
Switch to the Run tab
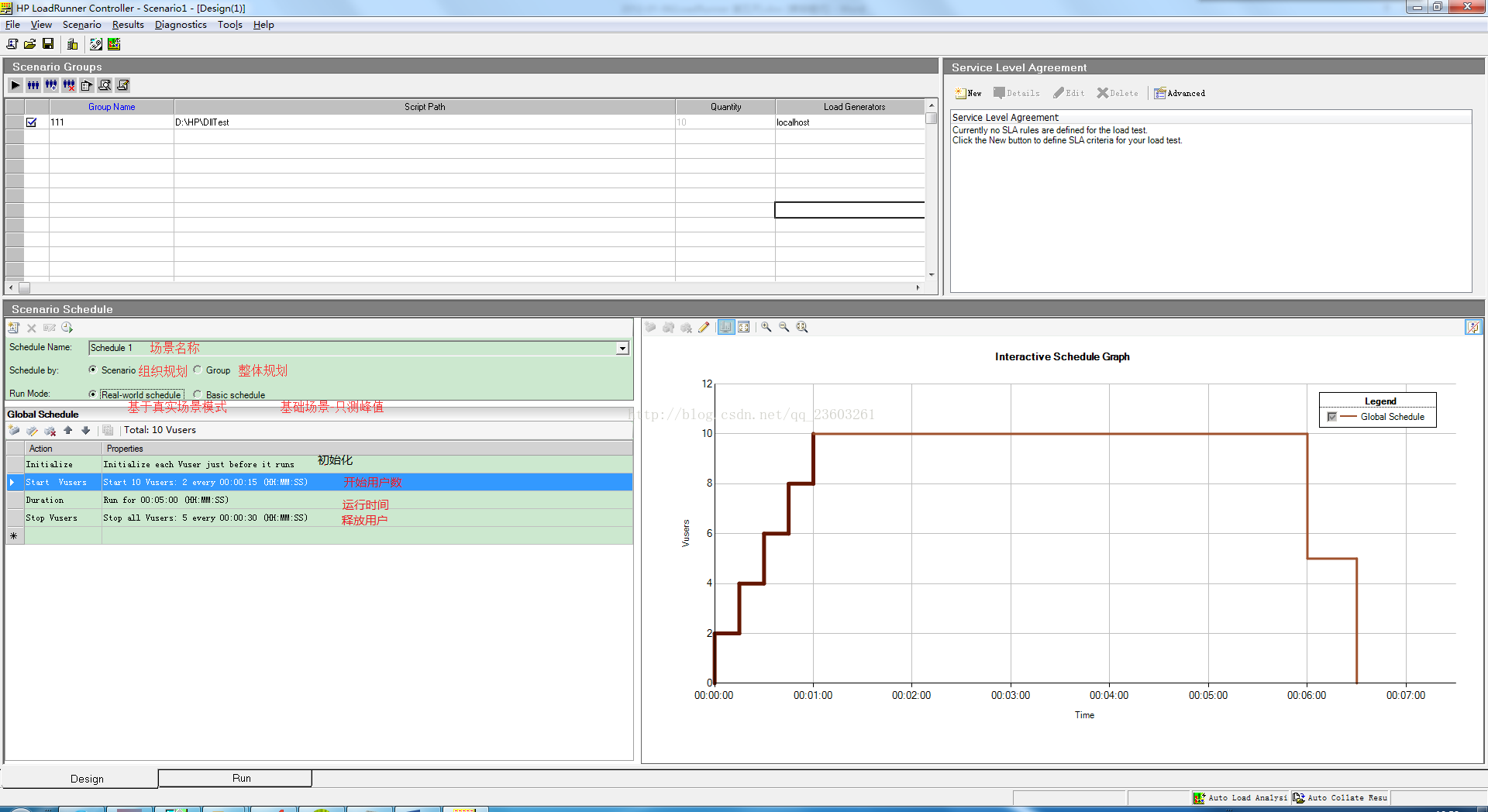click(x=235, y=778)
